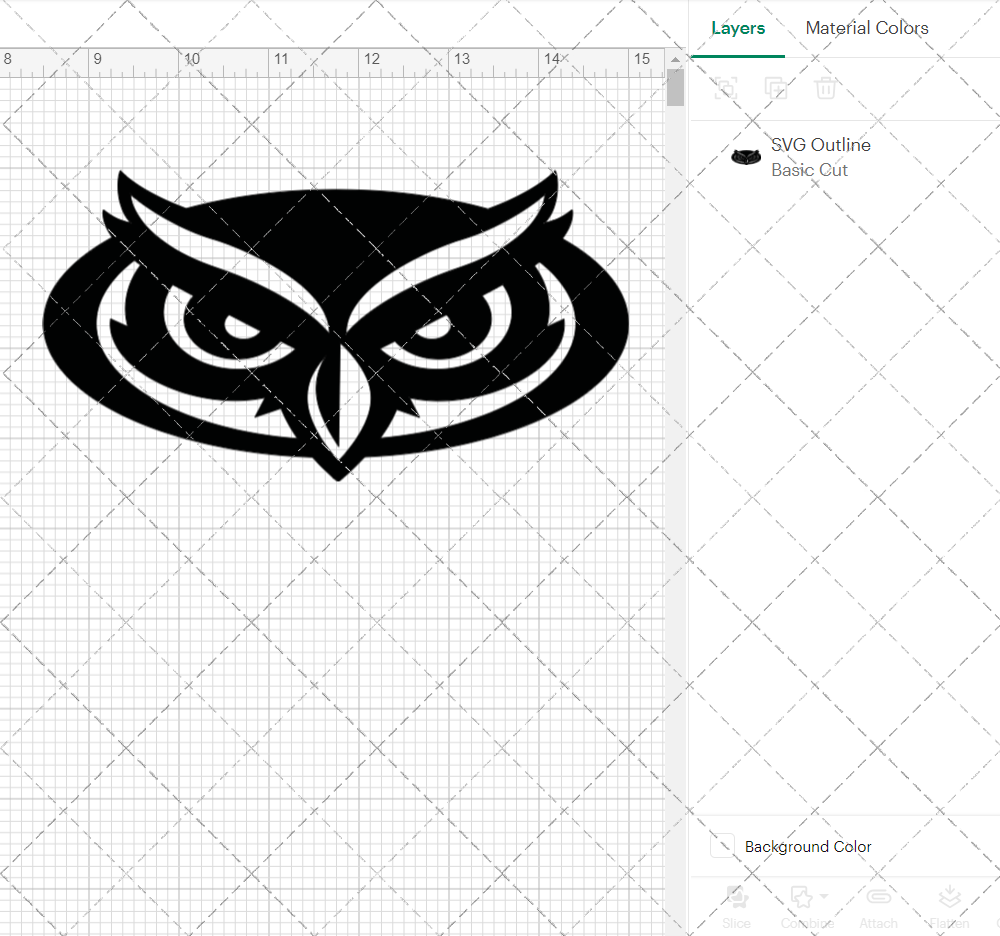Open the Material Colors tab
This screenshot has width=1000, height=936.
[867, 28]
